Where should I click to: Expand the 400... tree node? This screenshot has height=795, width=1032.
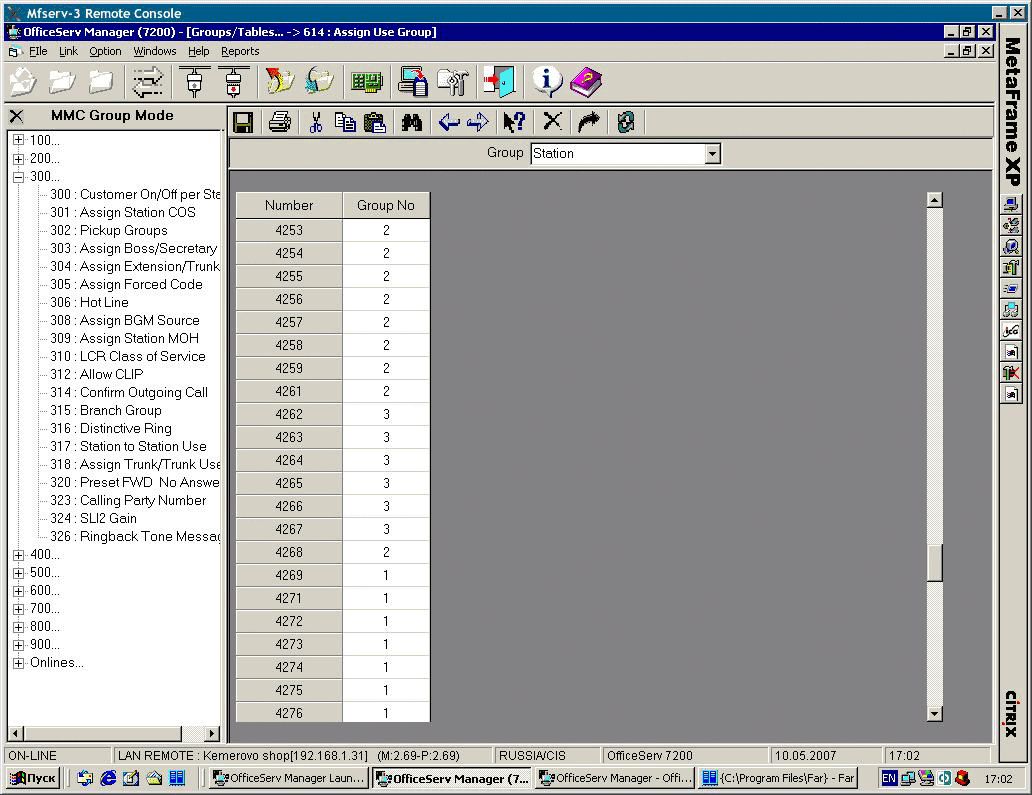[18, 555]
